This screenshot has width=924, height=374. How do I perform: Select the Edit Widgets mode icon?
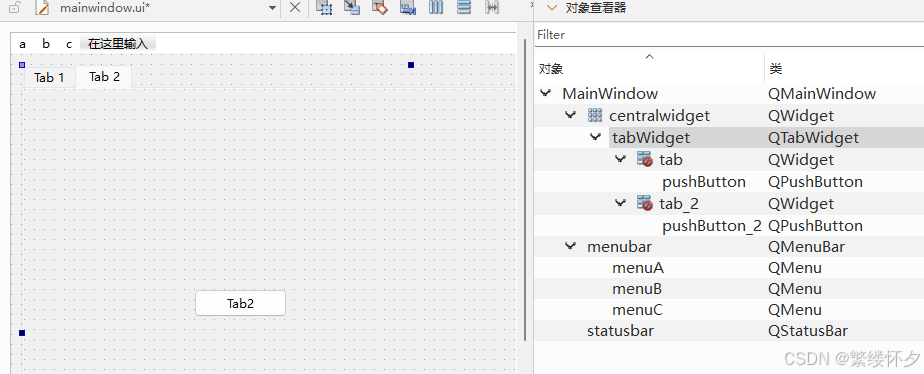324,7
